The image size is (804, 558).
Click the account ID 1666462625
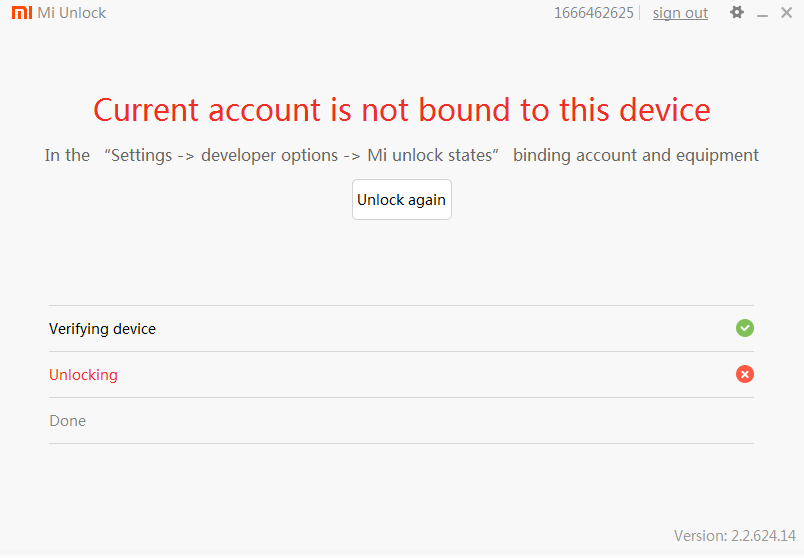point(594,13)
